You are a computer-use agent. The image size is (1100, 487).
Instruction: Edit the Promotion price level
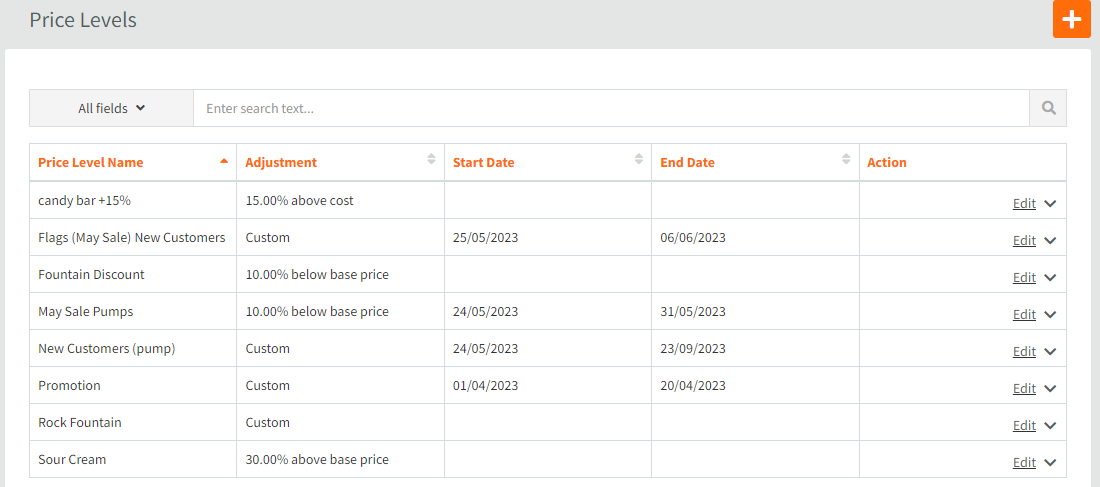(x=1024, y=388)
